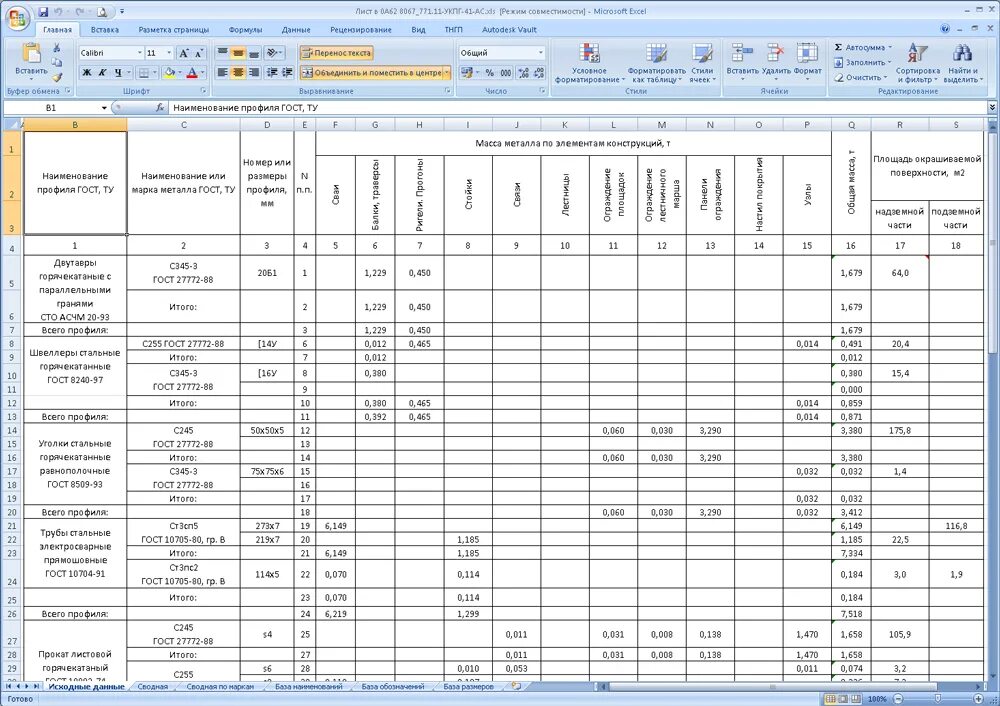This screenshot has height=706, width=1000.
Task: Align text to the right
Action: coord(254,73)
